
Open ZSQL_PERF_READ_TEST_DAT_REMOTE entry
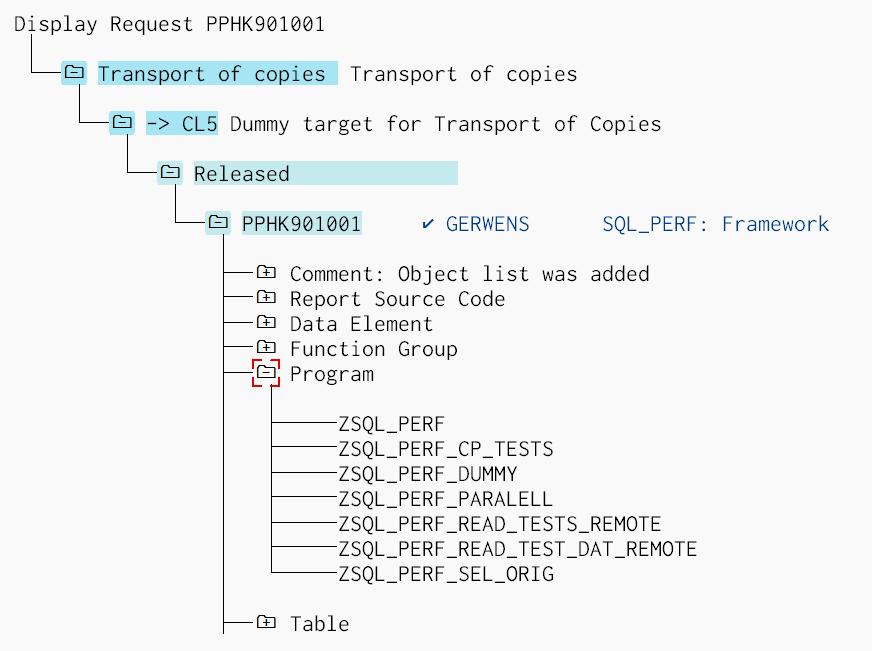(x=518, y=549)
